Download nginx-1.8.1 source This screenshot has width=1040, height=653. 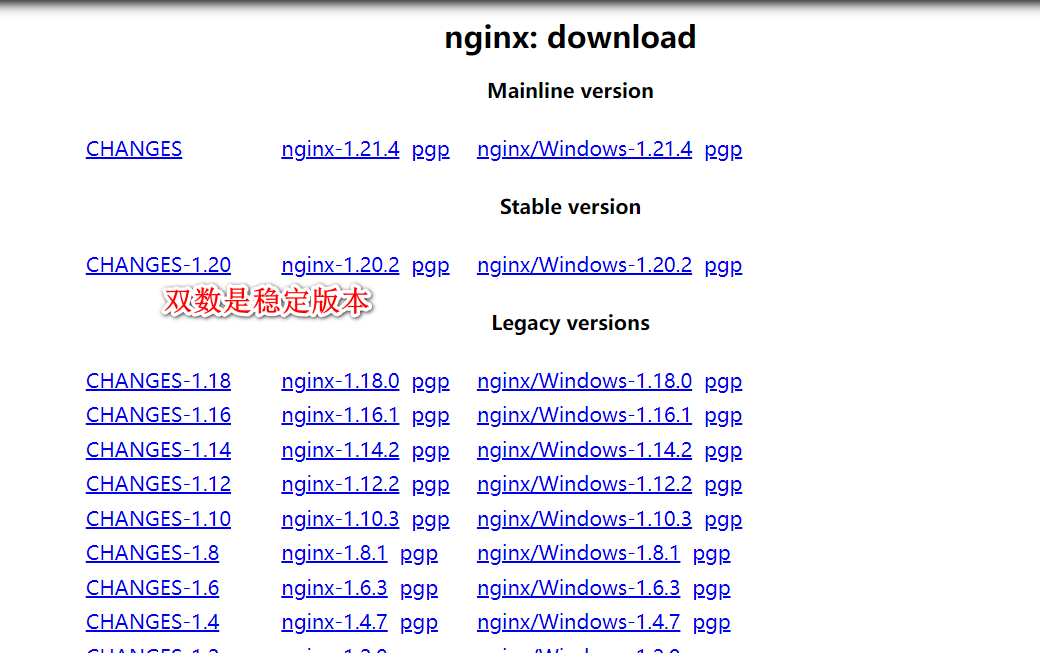(x=334, y=553)
